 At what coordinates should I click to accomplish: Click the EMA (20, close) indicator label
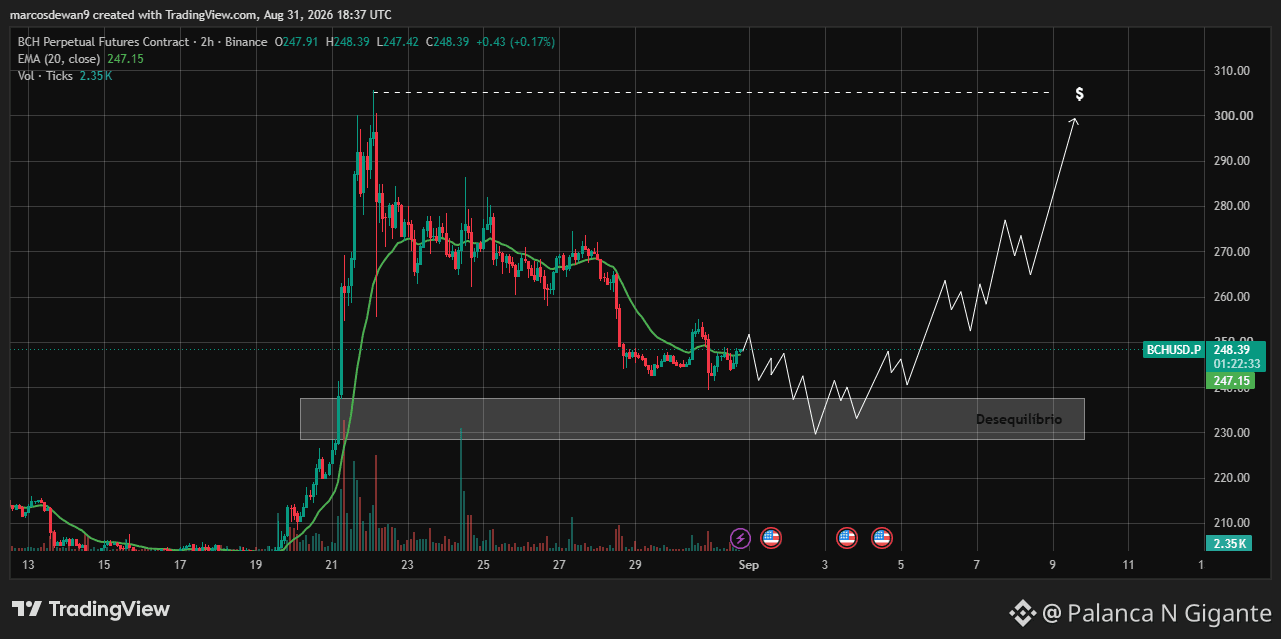click(59, 59)
